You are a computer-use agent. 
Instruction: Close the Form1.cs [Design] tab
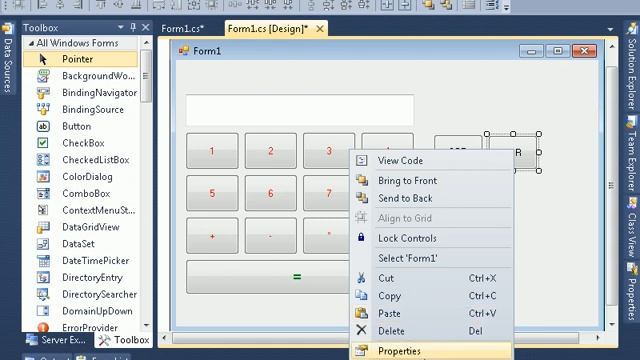pyautogui.click(x=320, y=29)
